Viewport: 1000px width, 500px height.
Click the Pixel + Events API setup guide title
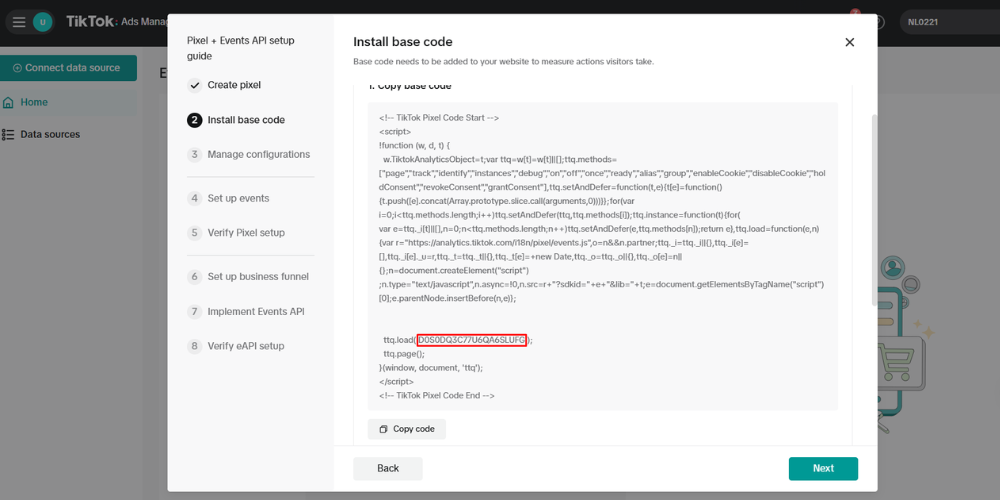[241, 48]
